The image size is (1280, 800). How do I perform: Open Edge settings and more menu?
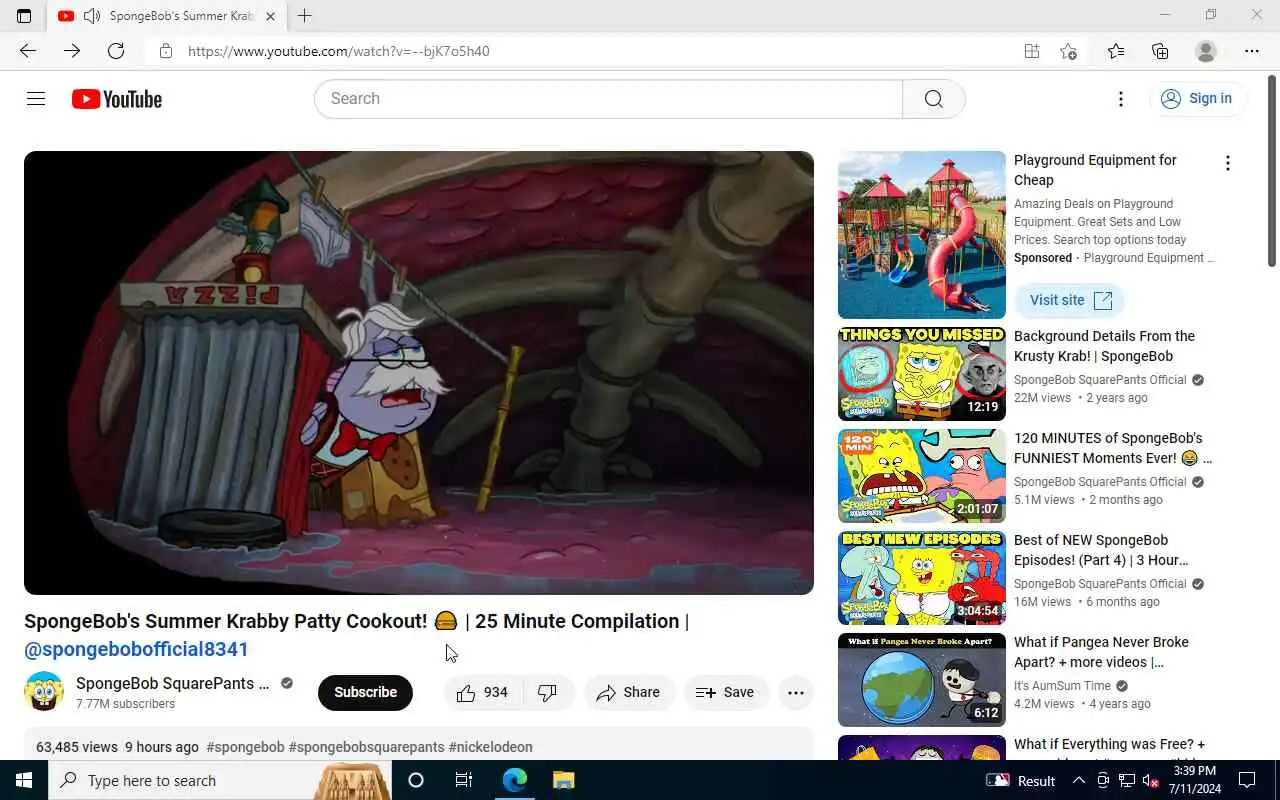click(1252, 51)
